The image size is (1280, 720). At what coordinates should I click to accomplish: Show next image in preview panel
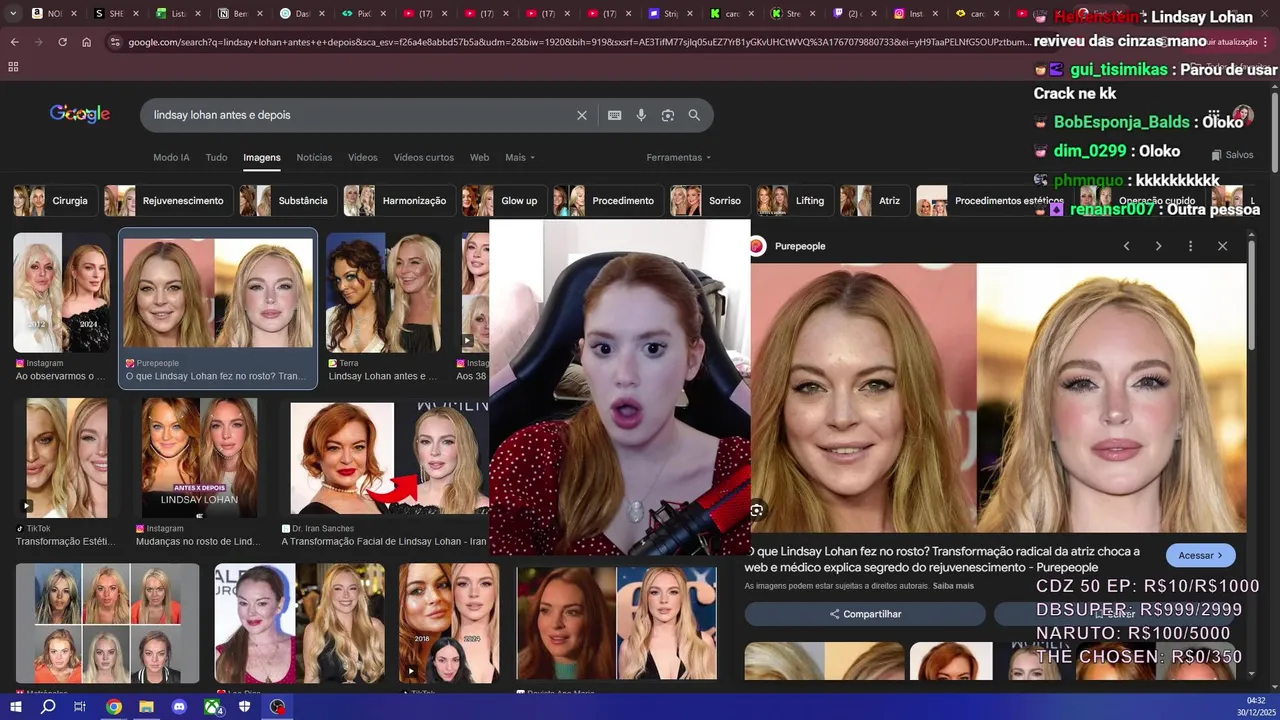coord(1158,246)
